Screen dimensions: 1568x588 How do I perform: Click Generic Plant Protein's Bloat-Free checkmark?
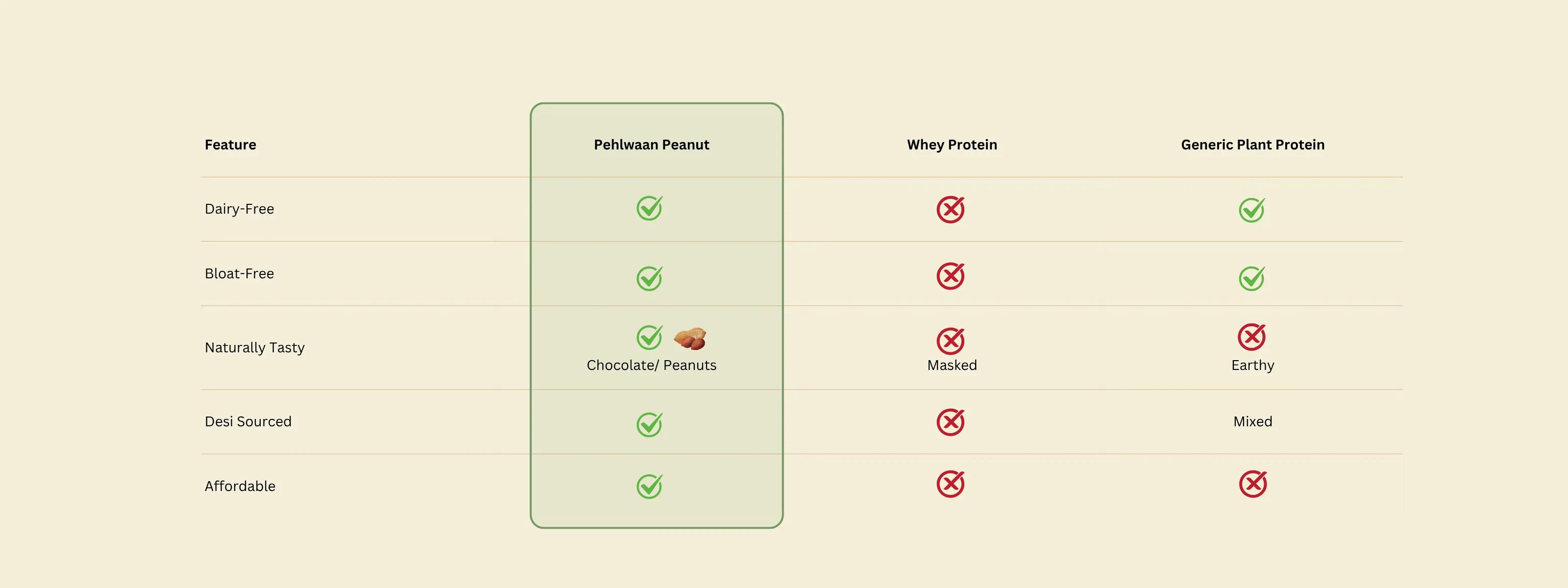pos(1251,279)
